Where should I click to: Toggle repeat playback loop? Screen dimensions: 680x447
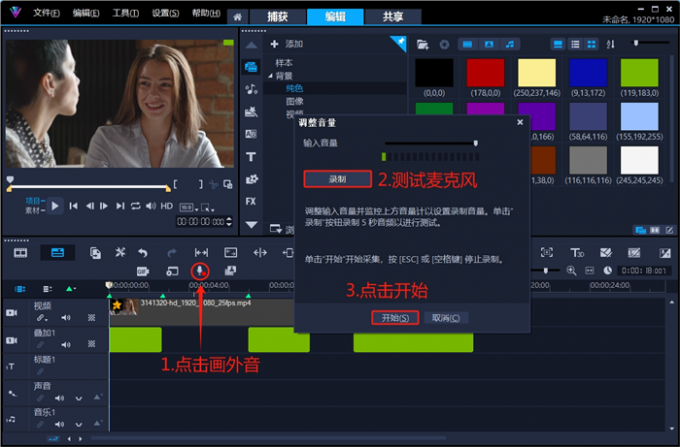coord(136,206)
